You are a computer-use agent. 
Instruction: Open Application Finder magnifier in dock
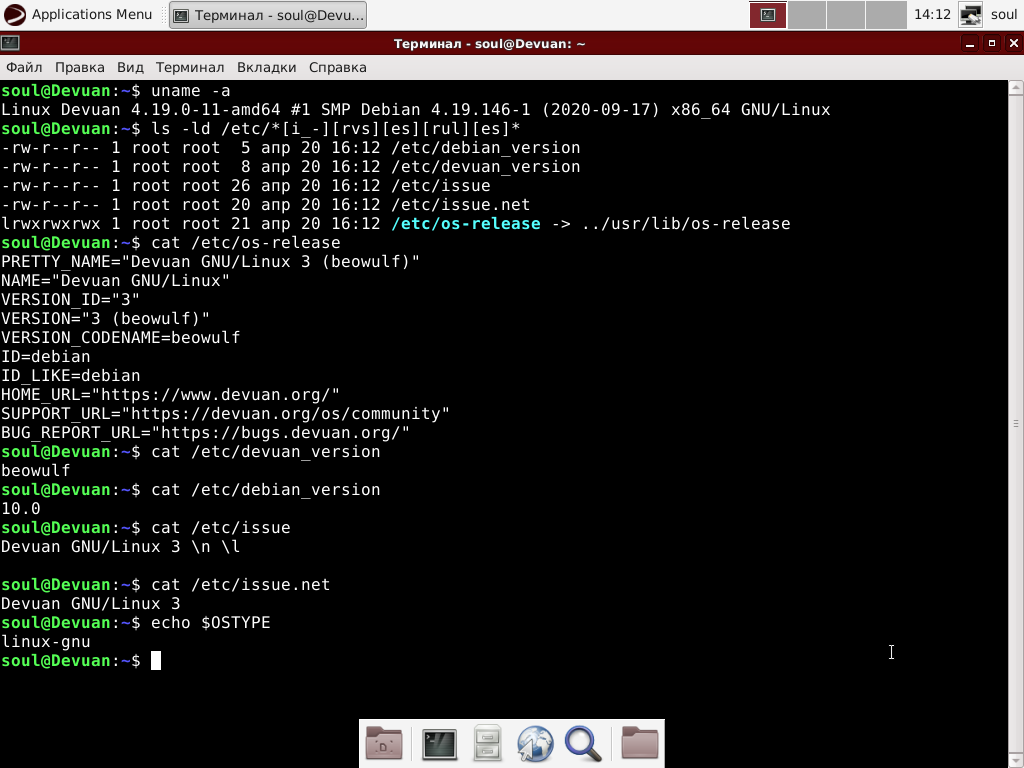pyautogui.click(x=583, y=743)
